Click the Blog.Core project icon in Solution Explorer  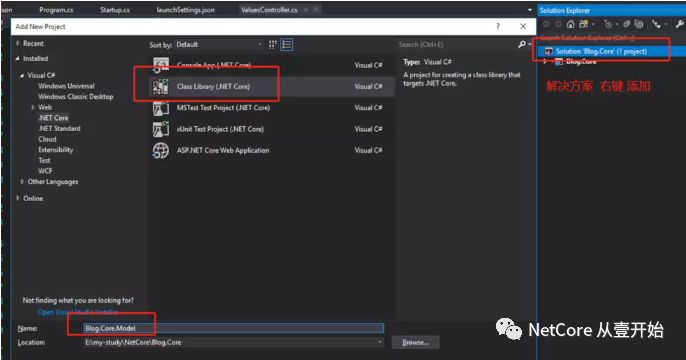click(x=559, y=61)
